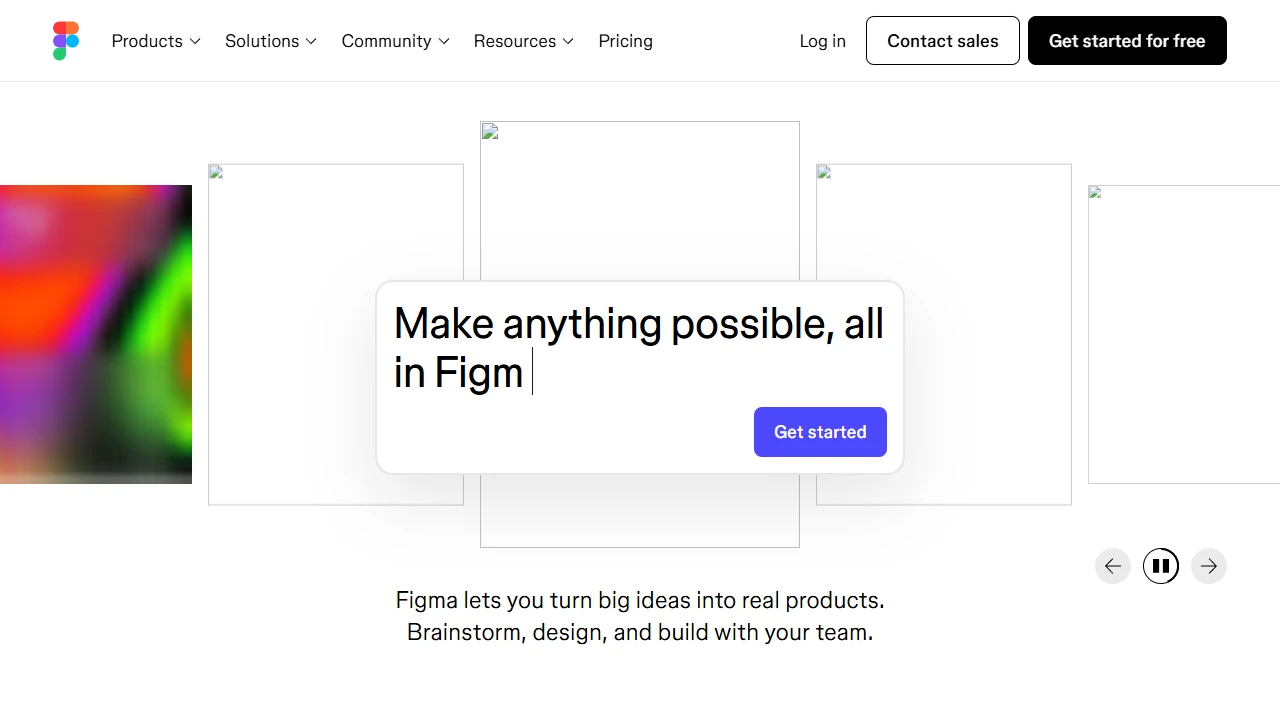Click the Contact sales button
Image resolution: width=1280 pixels, height=720 pixels.
tap(942, 40)
